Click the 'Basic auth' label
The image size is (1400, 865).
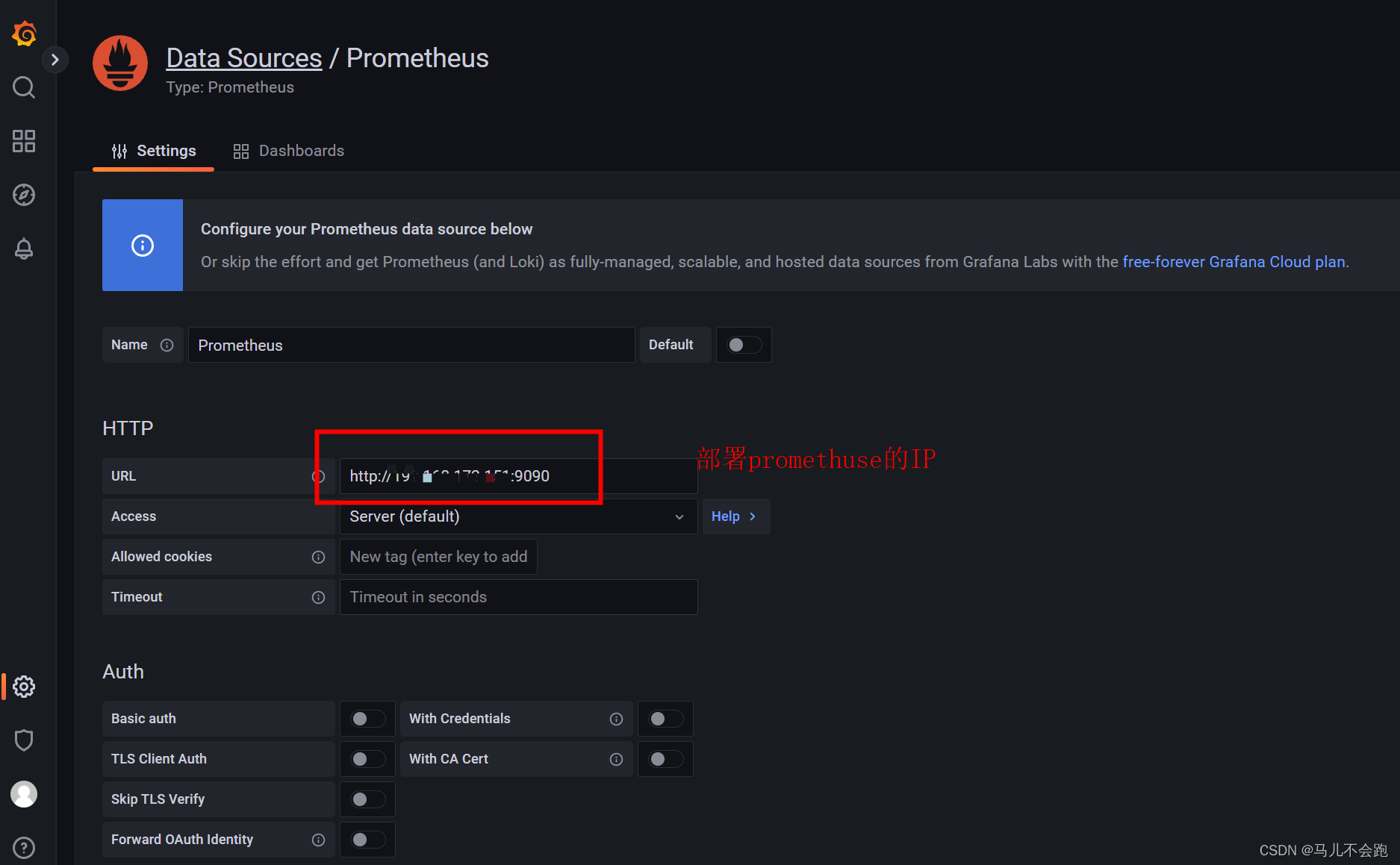tap(143, 719)
